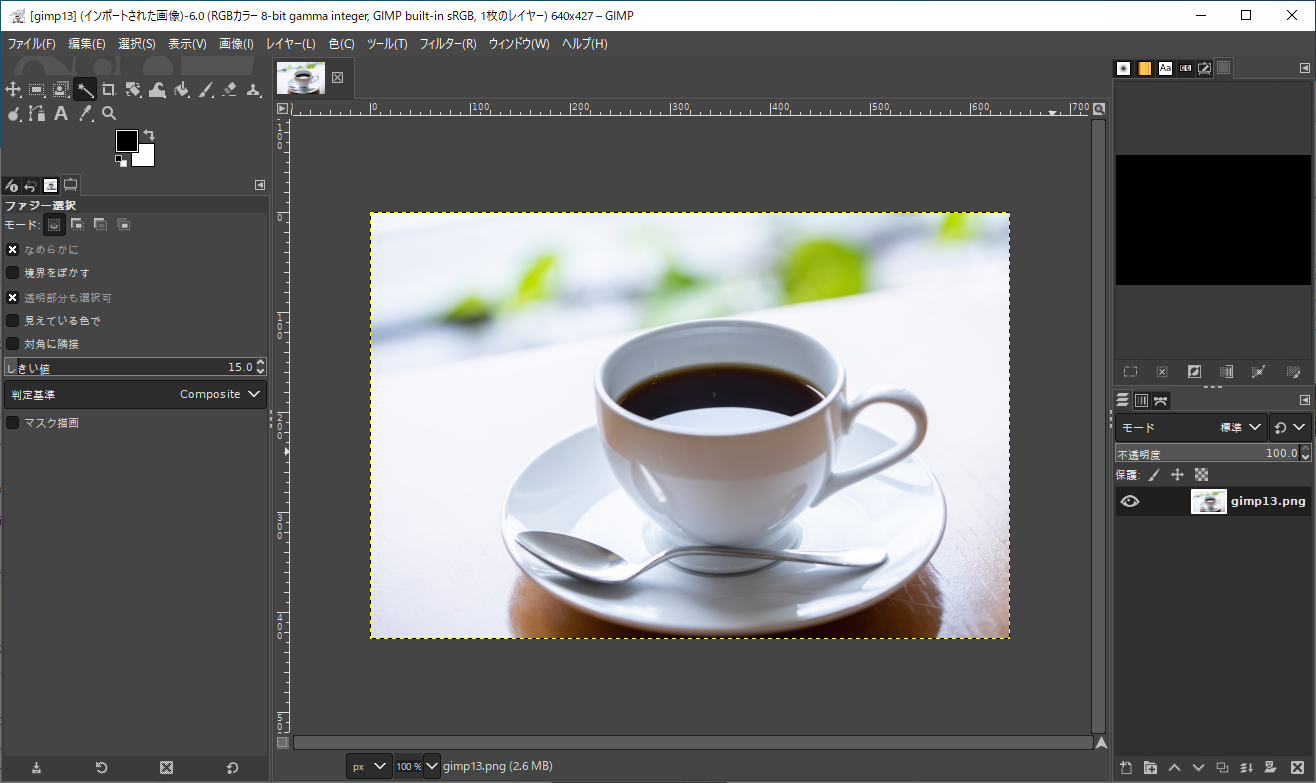The width and height of the screenshot is (1316, 783).
Task: Hide the gimp13.png layer with eye icon
Action: [x=1130, y=502]
